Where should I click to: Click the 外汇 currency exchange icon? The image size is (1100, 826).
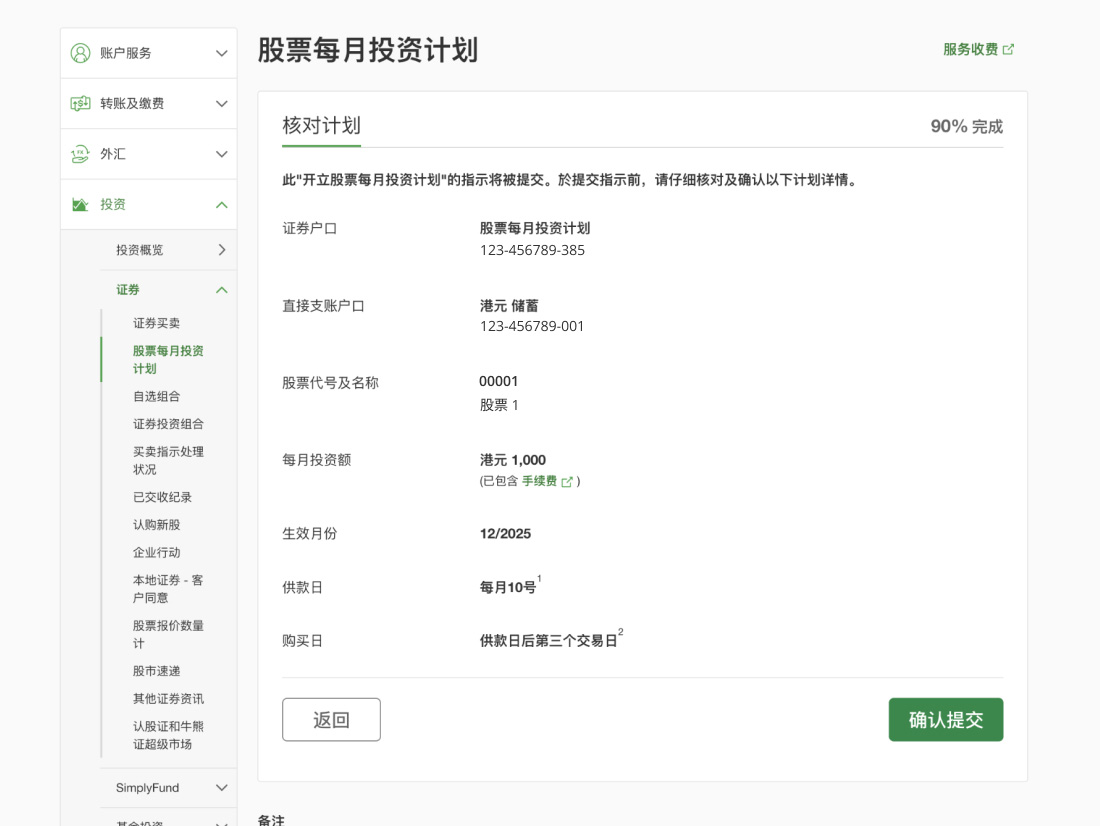(x=80, y=154)
